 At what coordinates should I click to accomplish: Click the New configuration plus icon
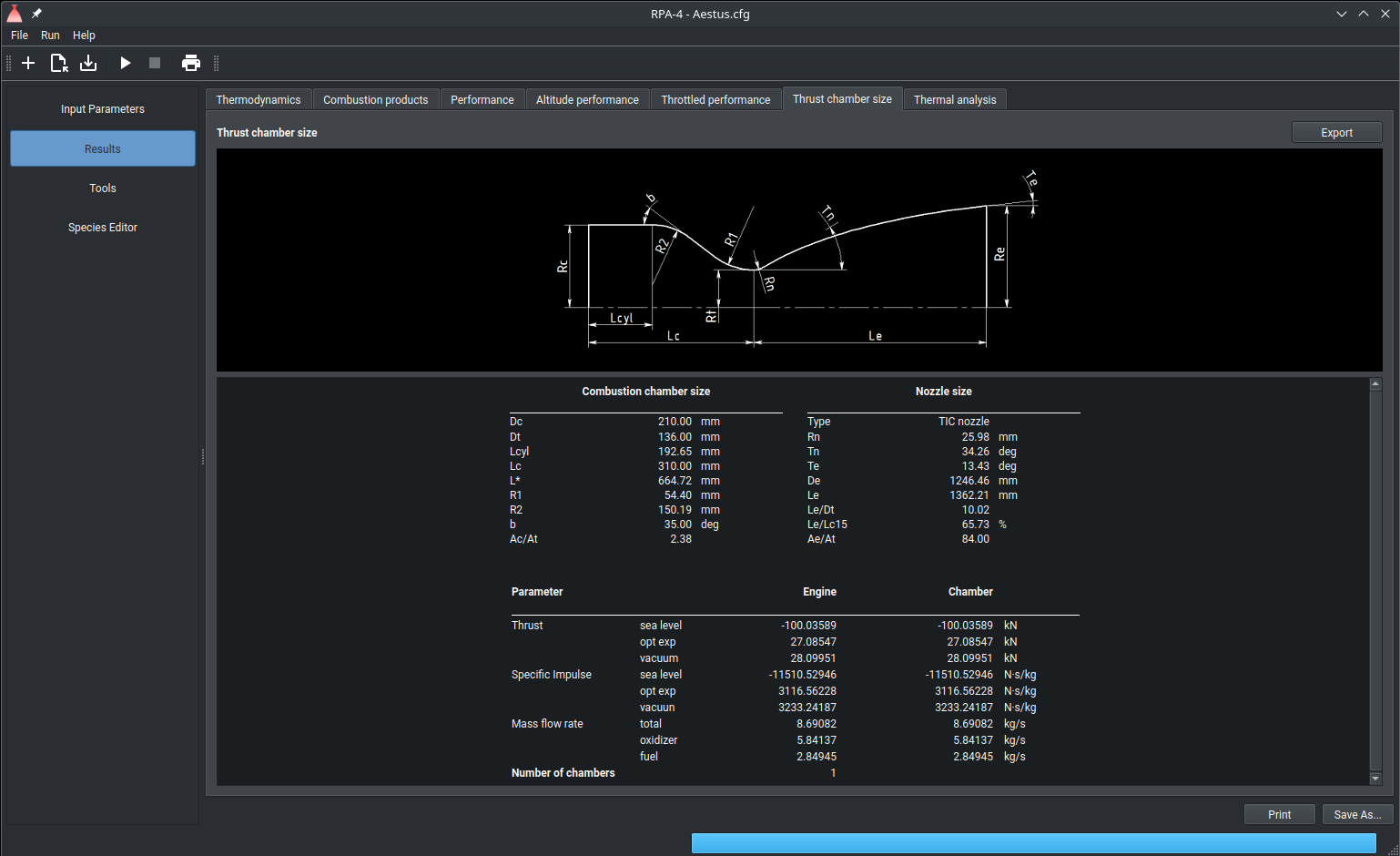(x=28, y=63)
